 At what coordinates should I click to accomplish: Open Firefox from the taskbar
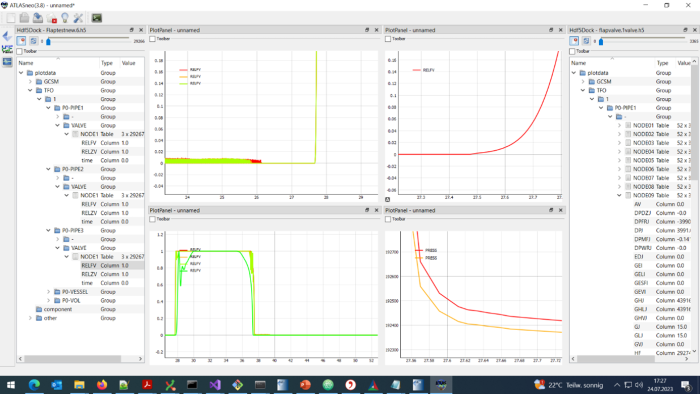(102, 385)
